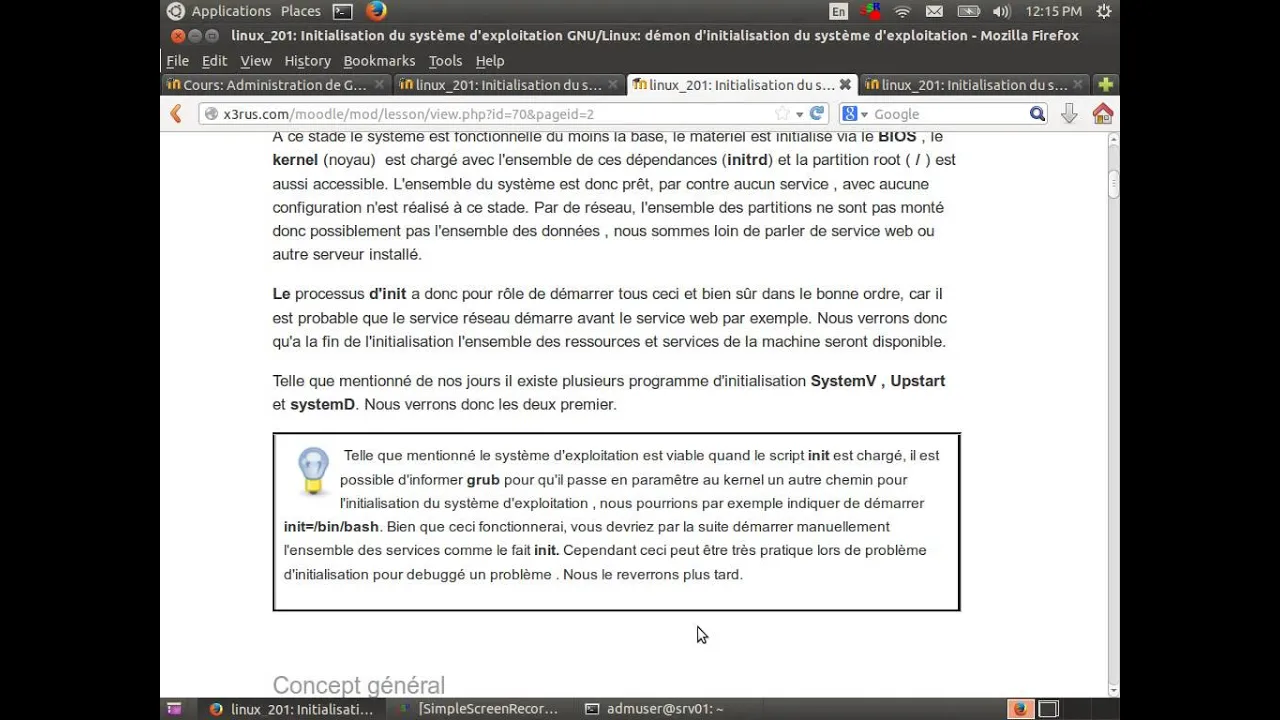The image size is (1280, 720).
Task: Open the File menu
Action: pos(177,61)
